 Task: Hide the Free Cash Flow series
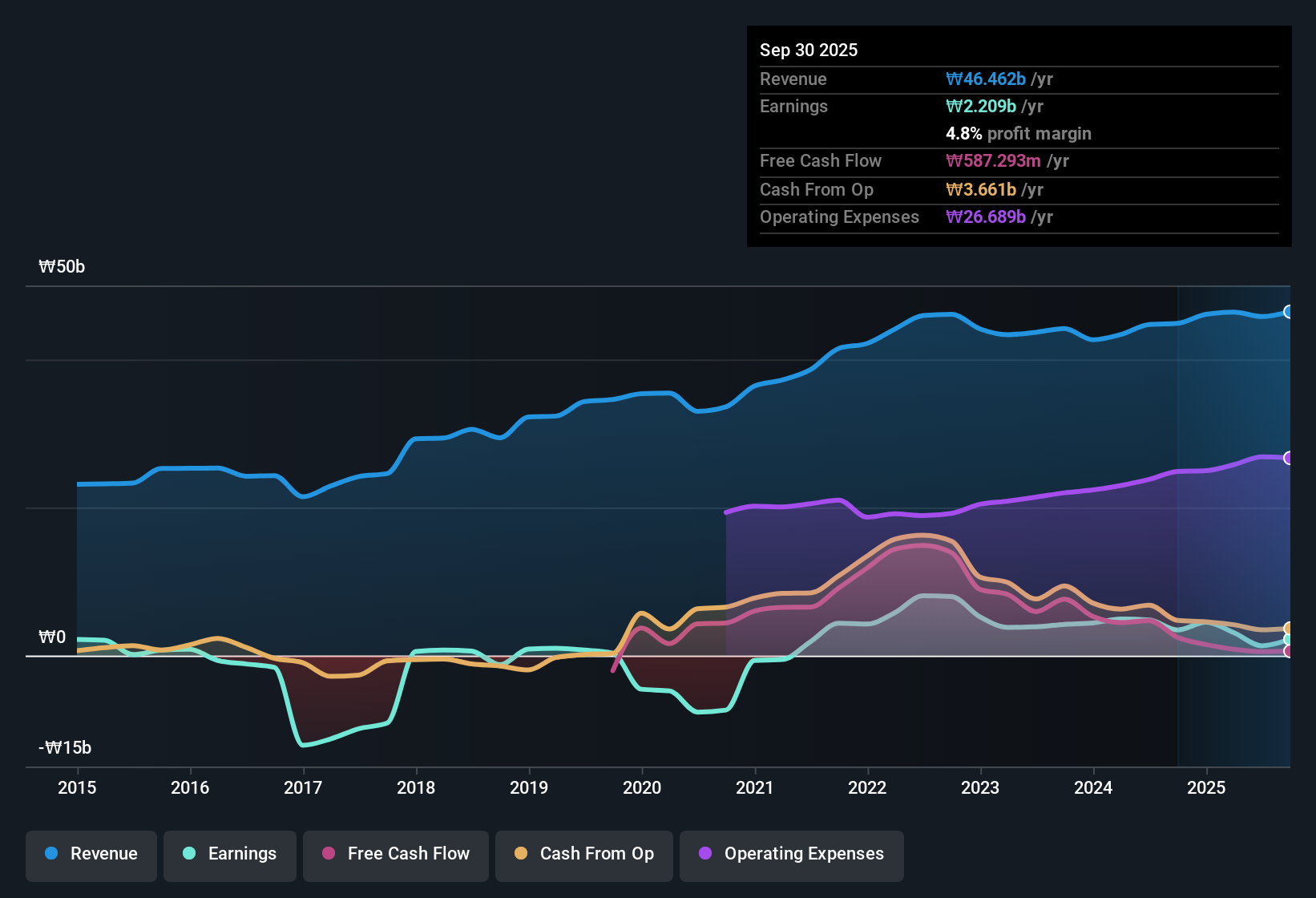pos(395,854)
